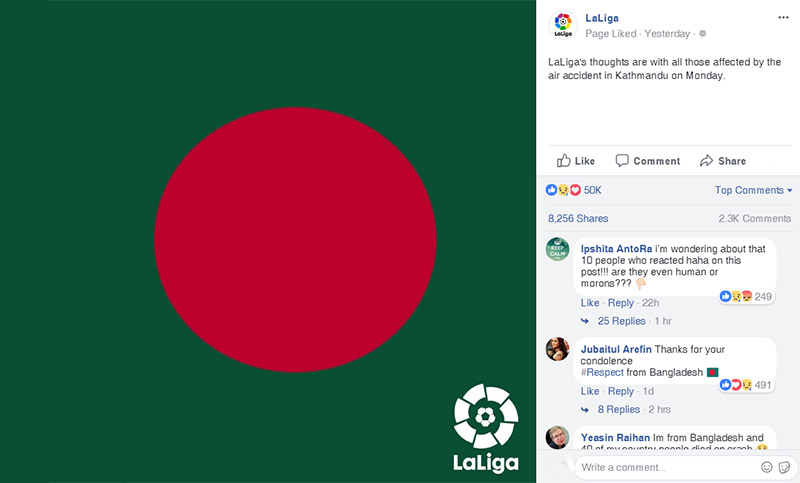
Task: Open the 8,256 Shares list
Action: pos(578,218)
